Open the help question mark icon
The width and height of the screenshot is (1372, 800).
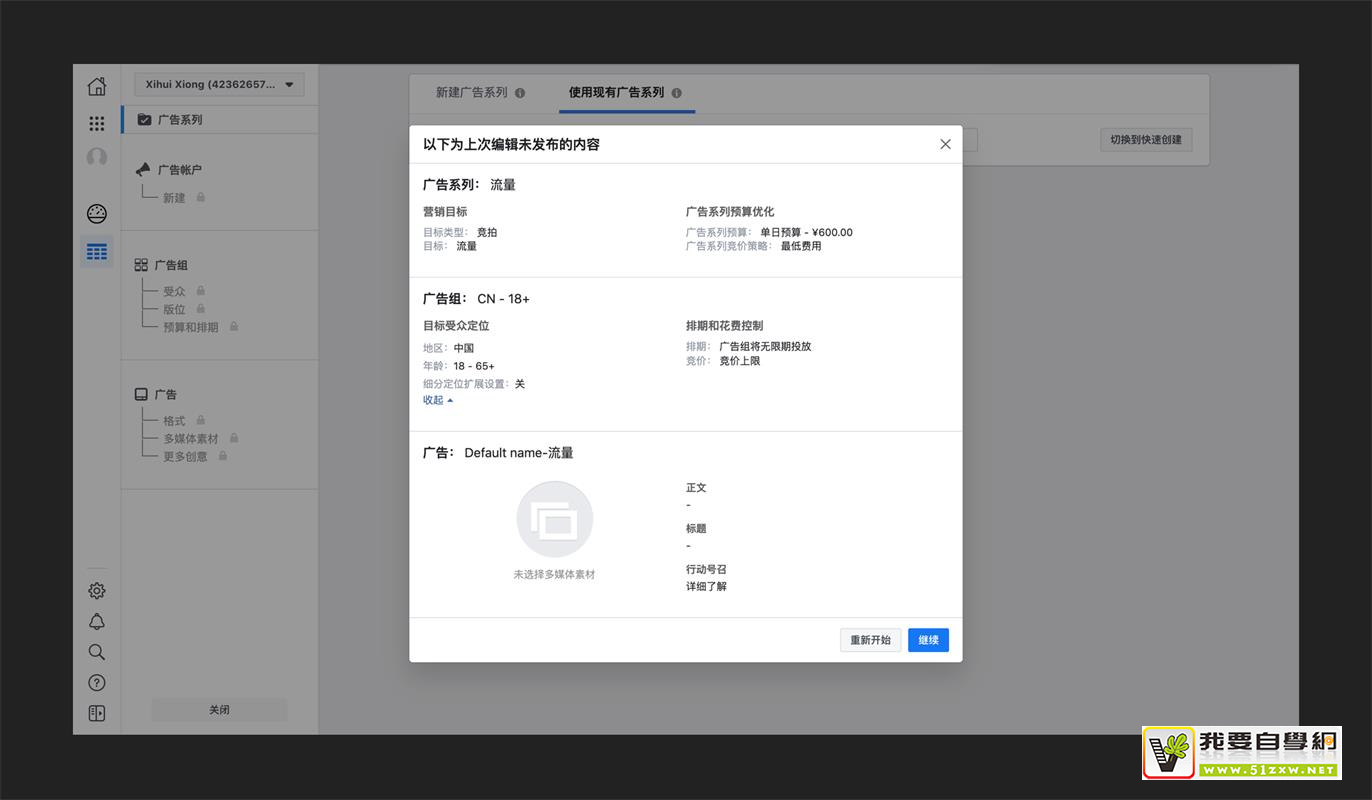(x=97, y=683)
